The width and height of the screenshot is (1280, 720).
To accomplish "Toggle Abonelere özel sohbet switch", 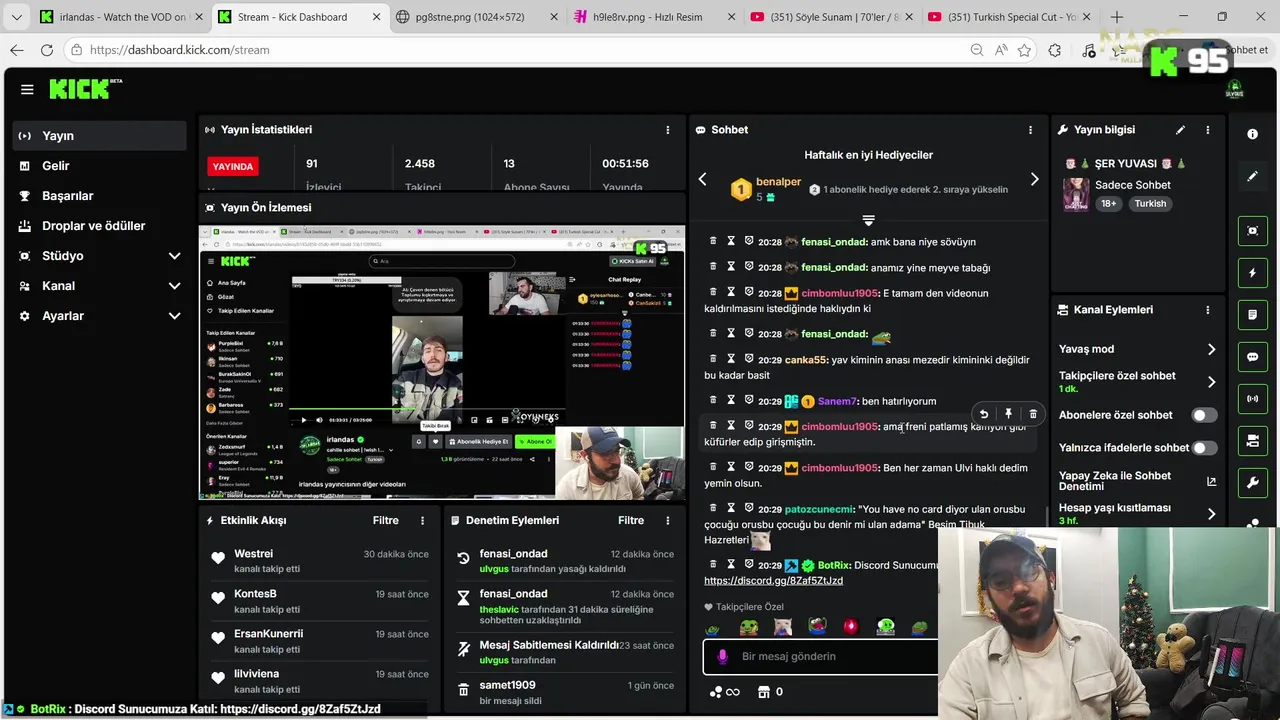I will pos(1204,415).
